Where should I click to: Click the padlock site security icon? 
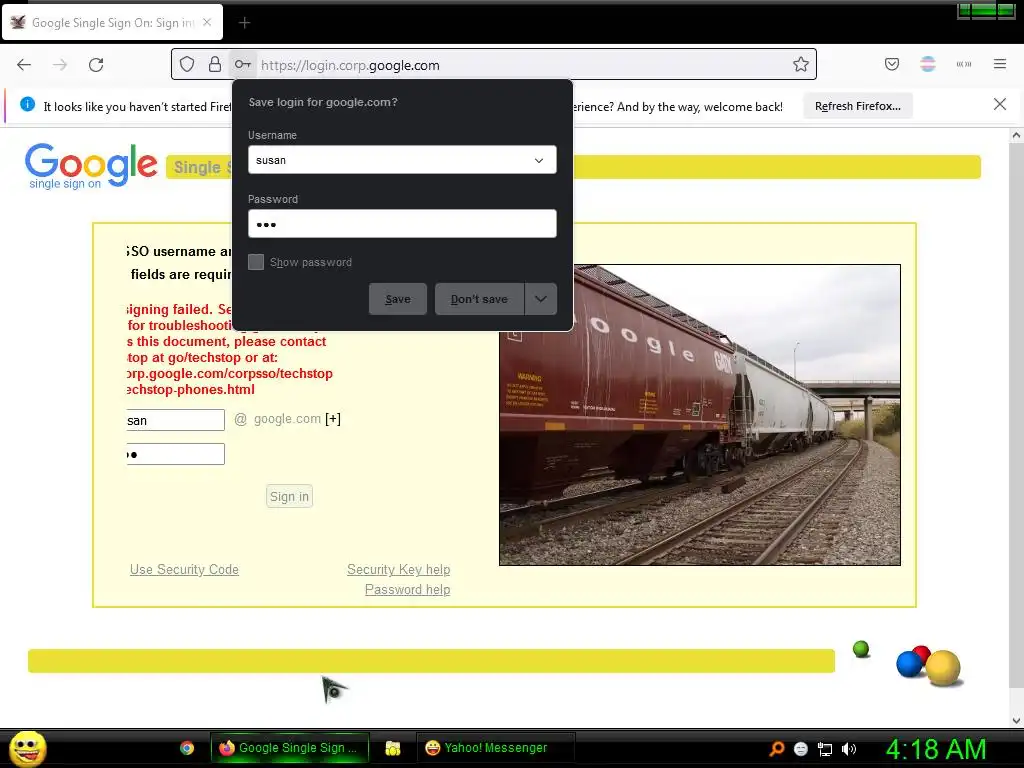[215, 64]
